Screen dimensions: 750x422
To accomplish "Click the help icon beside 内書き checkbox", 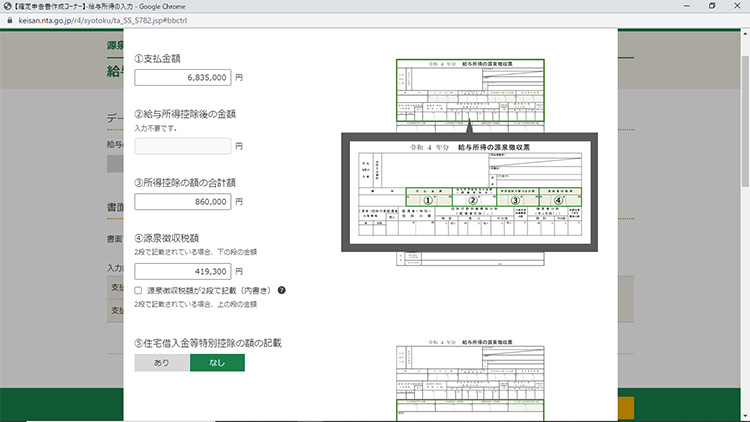I will [282, 291].
